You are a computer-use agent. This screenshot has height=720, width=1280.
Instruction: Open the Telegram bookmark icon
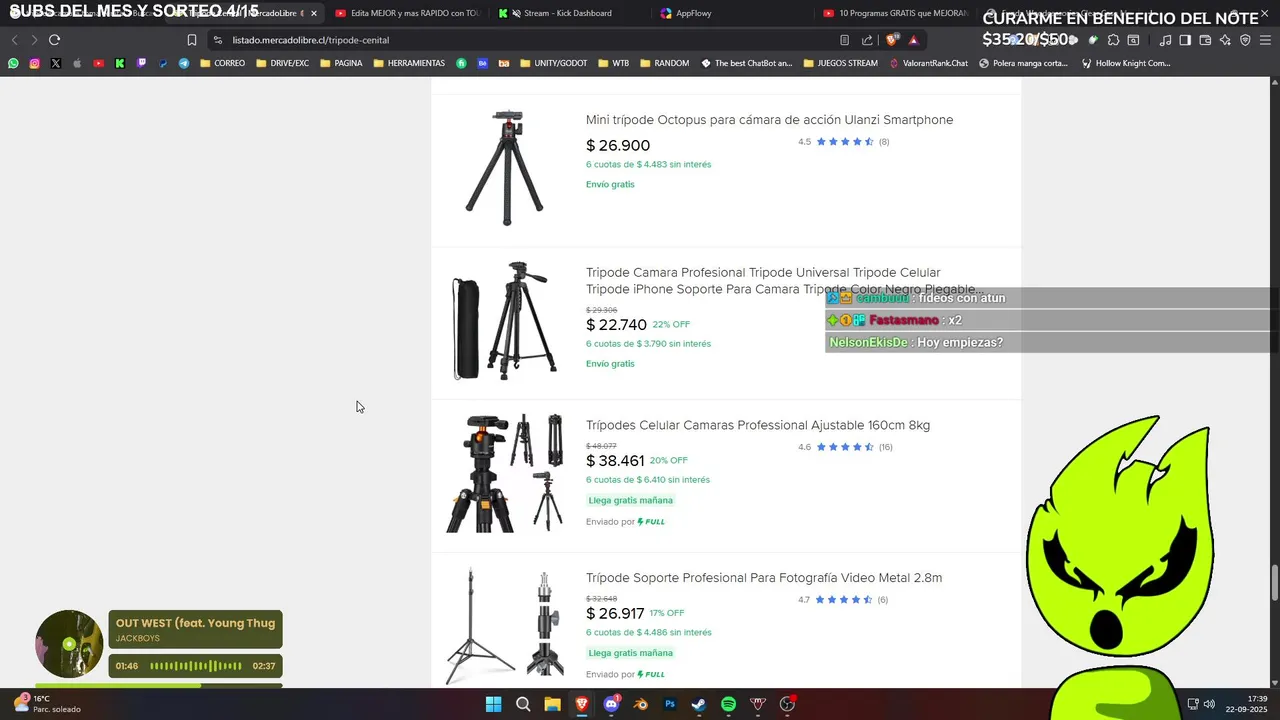click(x=184, y=63)
